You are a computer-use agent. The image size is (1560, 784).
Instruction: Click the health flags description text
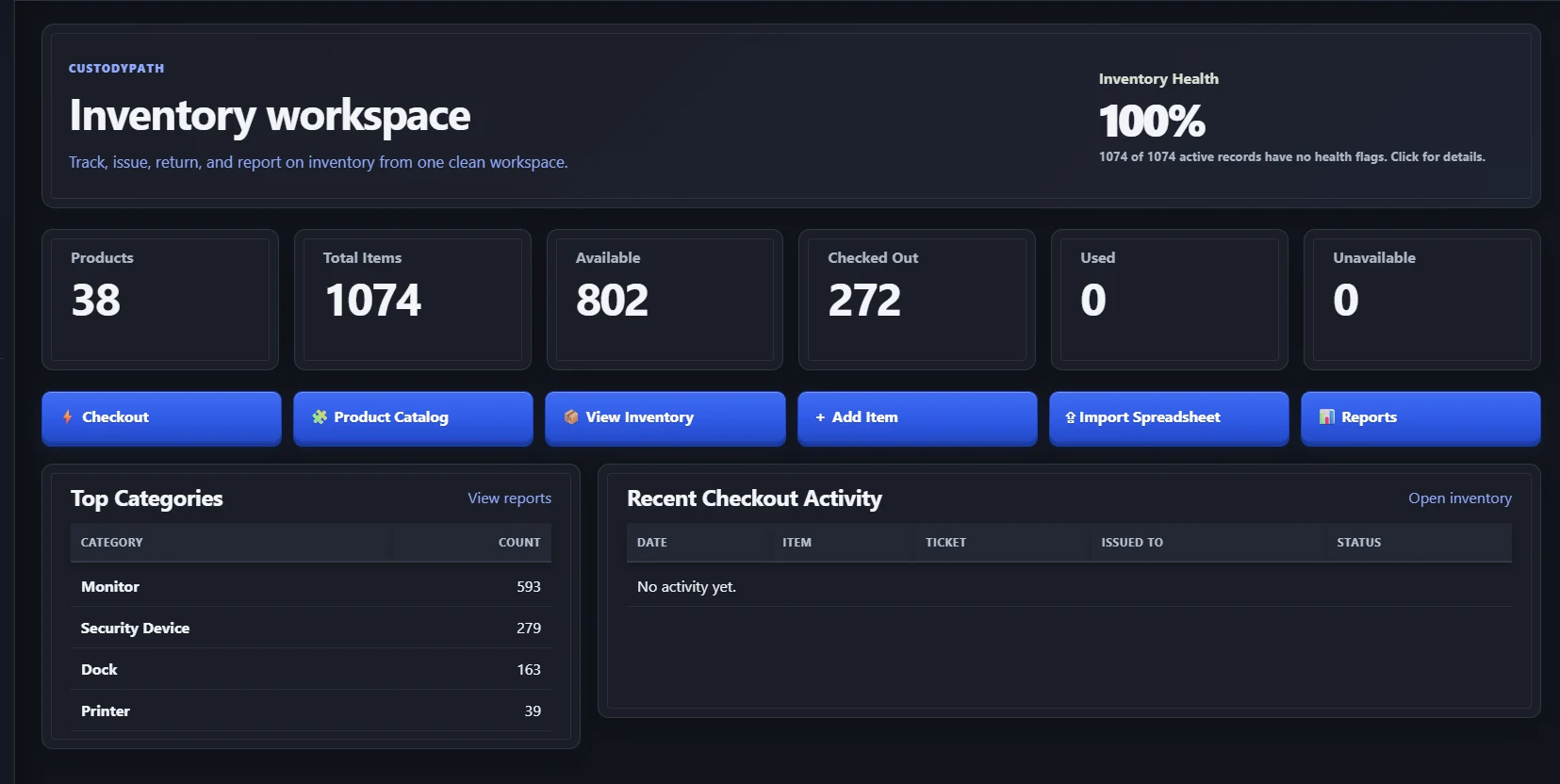[x=1291, y=156]
